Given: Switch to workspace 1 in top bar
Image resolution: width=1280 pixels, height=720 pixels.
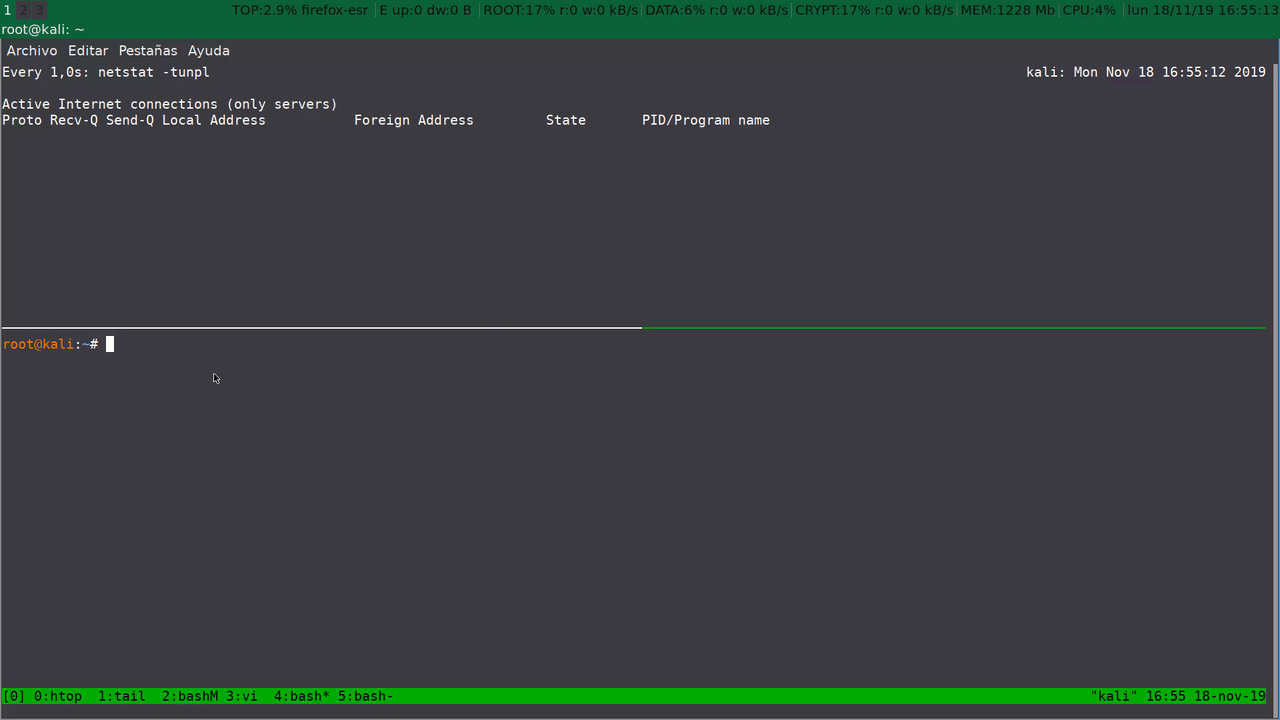Looking at the screenshot, I should point(8,10).
